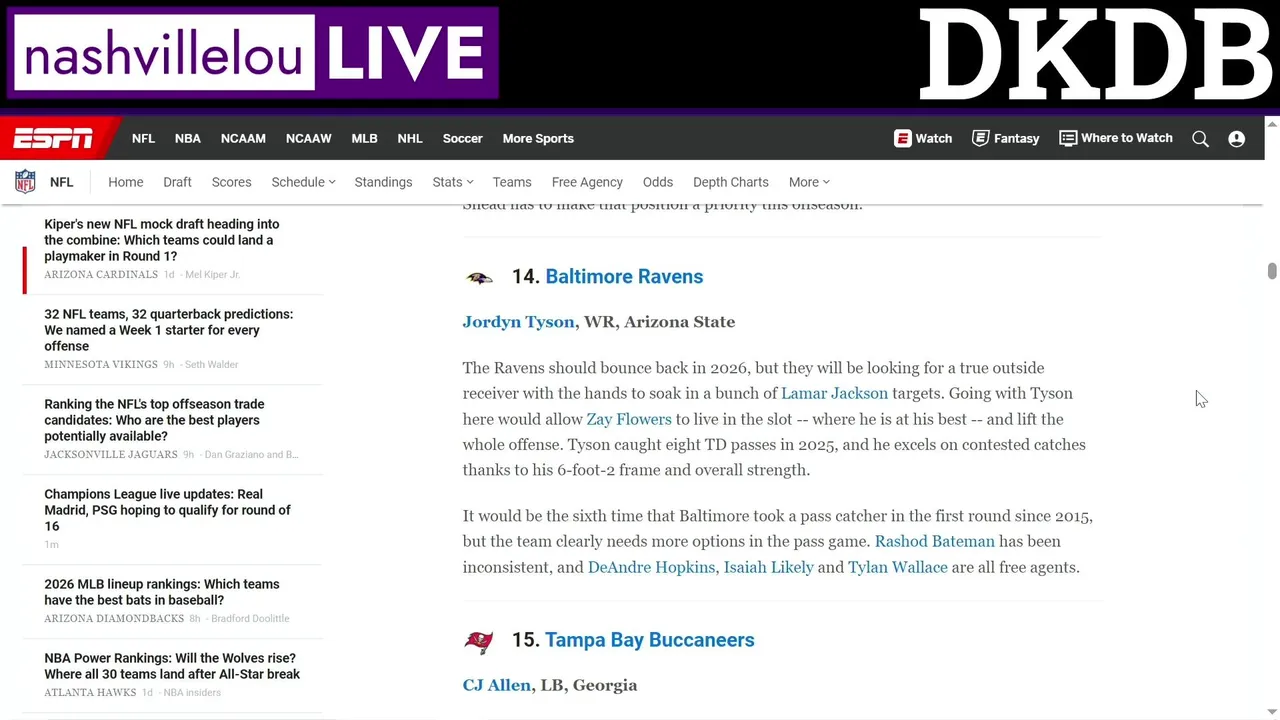This screenshot has width=1280, height=720.
Task: Click the Tampa Bay Buccaneers team logo
Action: (479, 641)
